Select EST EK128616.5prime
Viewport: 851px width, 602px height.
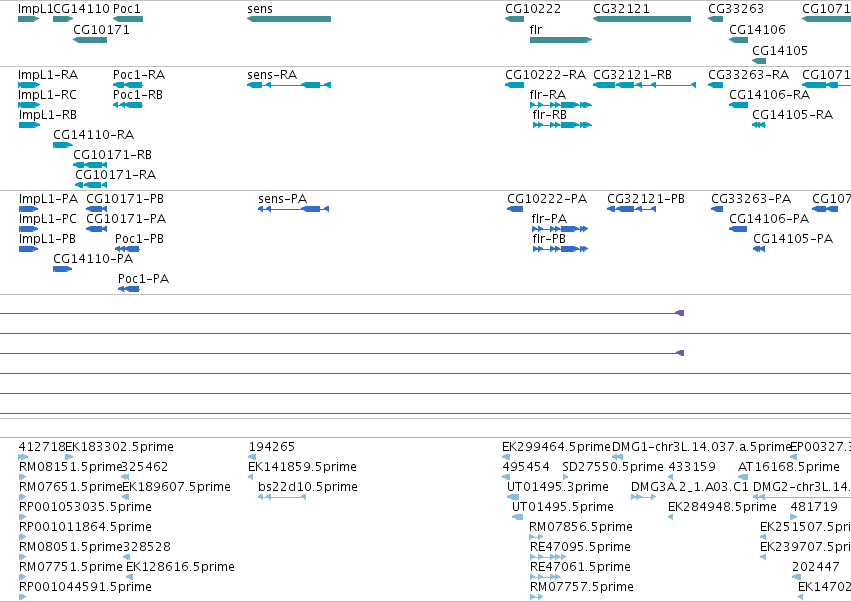180,567
